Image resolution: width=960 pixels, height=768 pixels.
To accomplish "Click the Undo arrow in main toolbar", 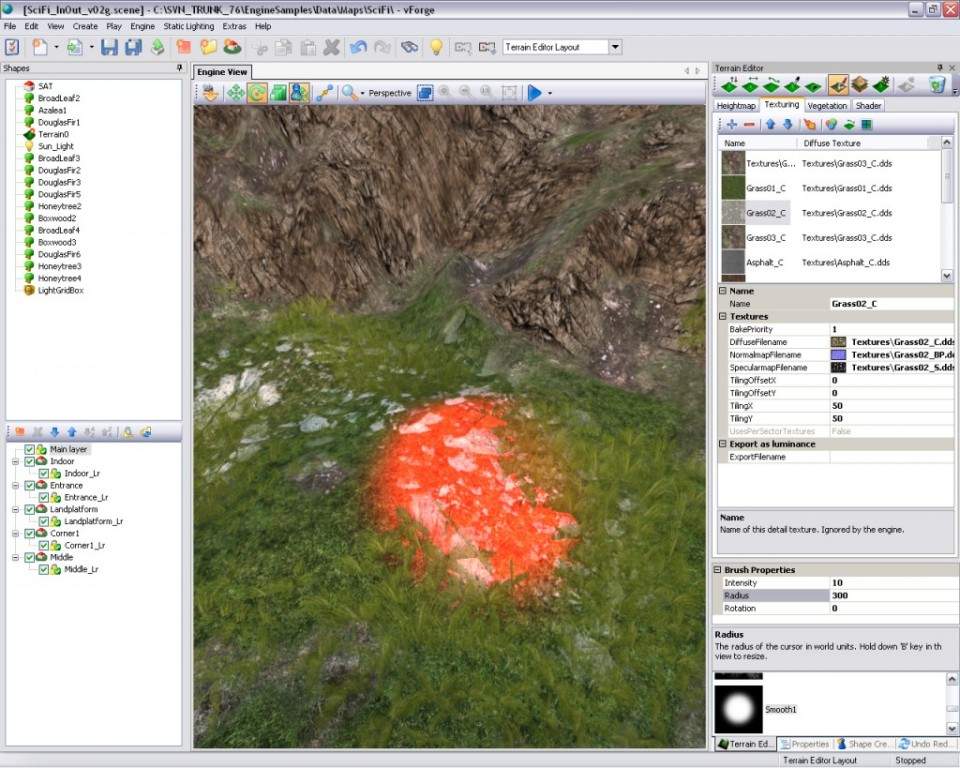I will tap(358, 47).
